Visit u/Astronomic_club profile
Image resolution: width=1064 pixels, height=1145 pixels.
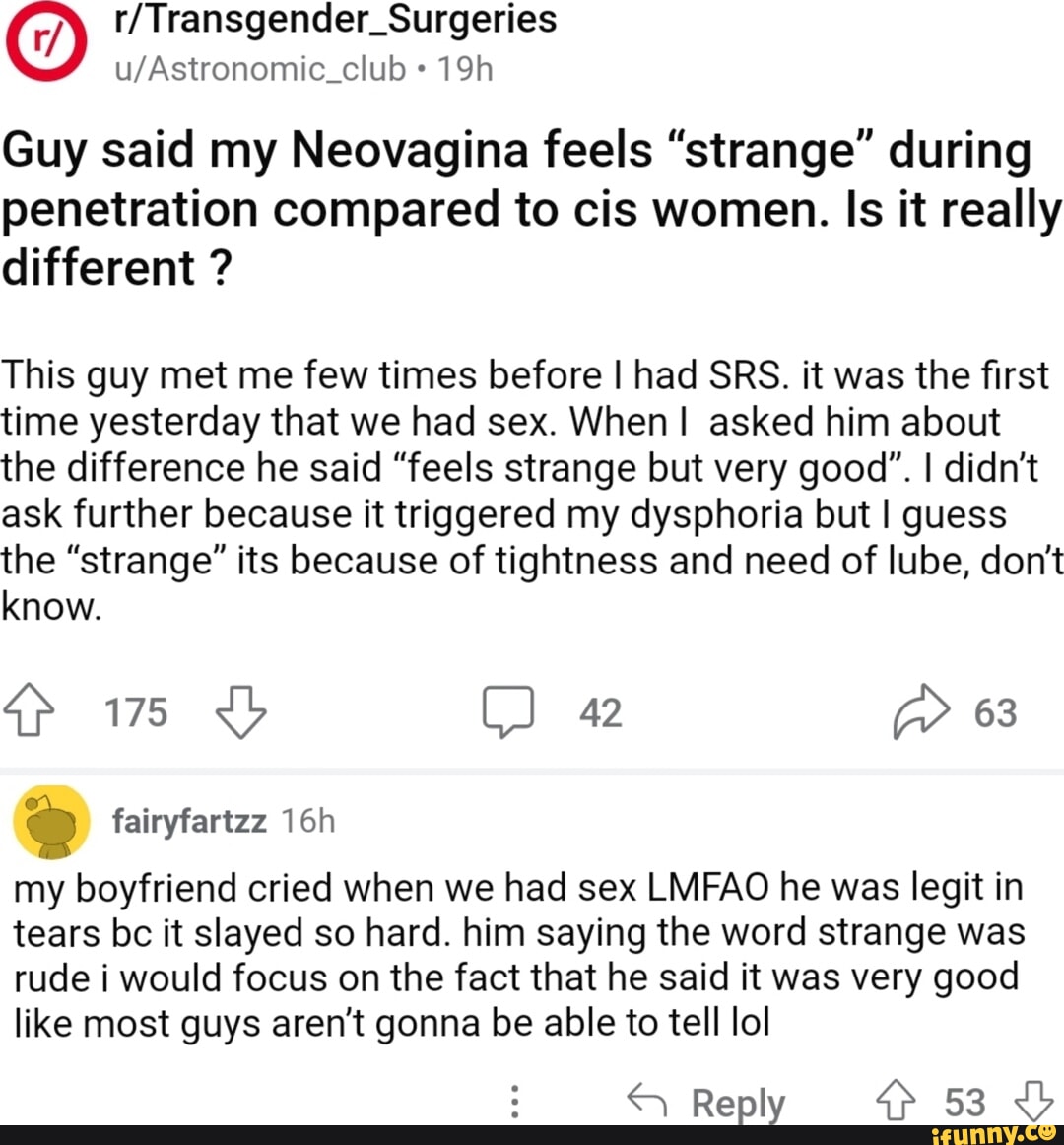[260, 69]
